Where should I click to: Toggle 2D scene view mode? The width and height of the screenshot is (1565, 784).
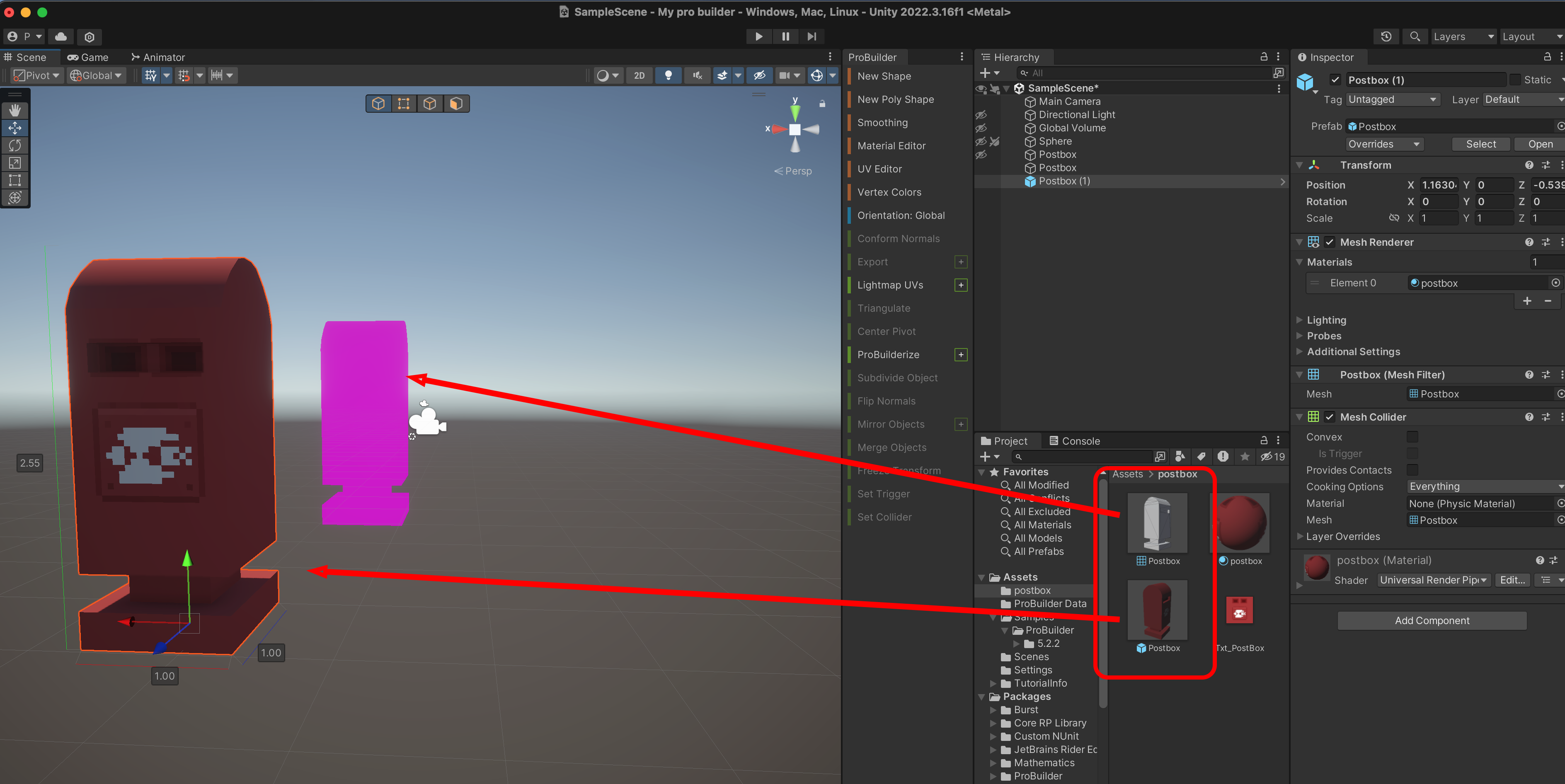[x=639, y=75]
